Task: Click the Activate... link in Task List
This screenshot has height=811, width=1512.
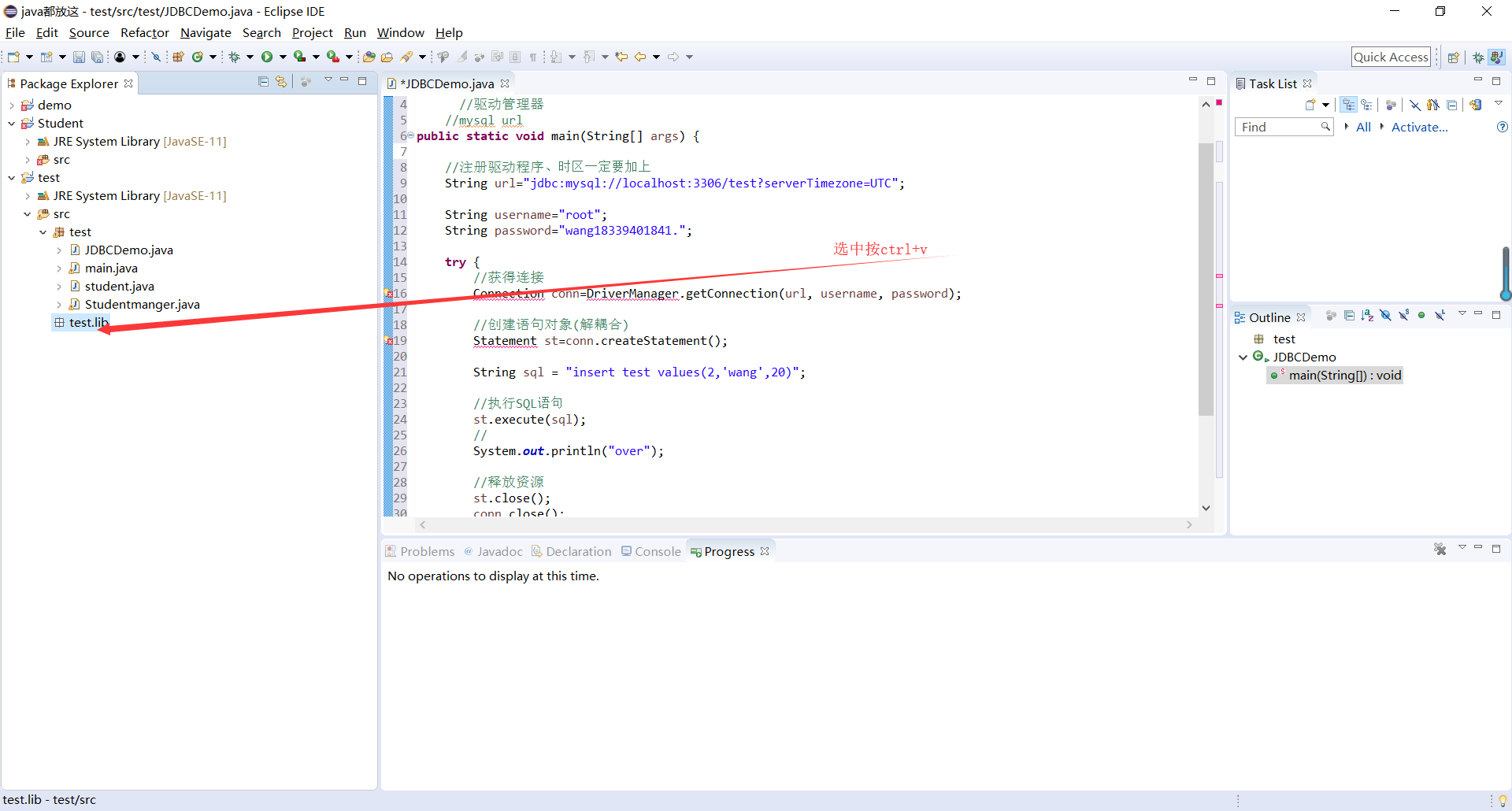Action: pyautogui.click(x=1419, y=127)
